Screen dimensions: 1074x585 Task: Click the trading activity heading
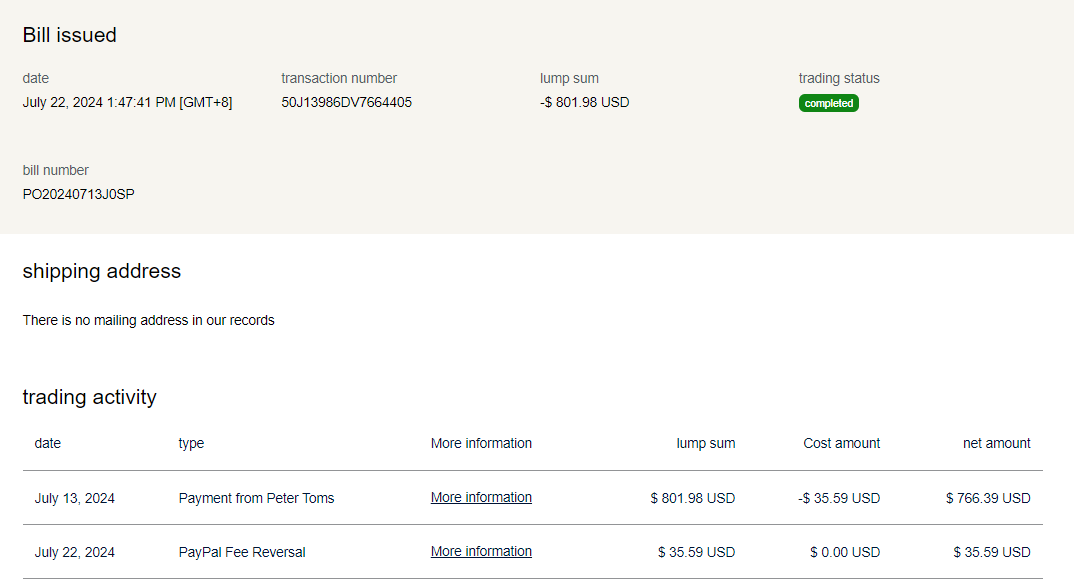89,397
